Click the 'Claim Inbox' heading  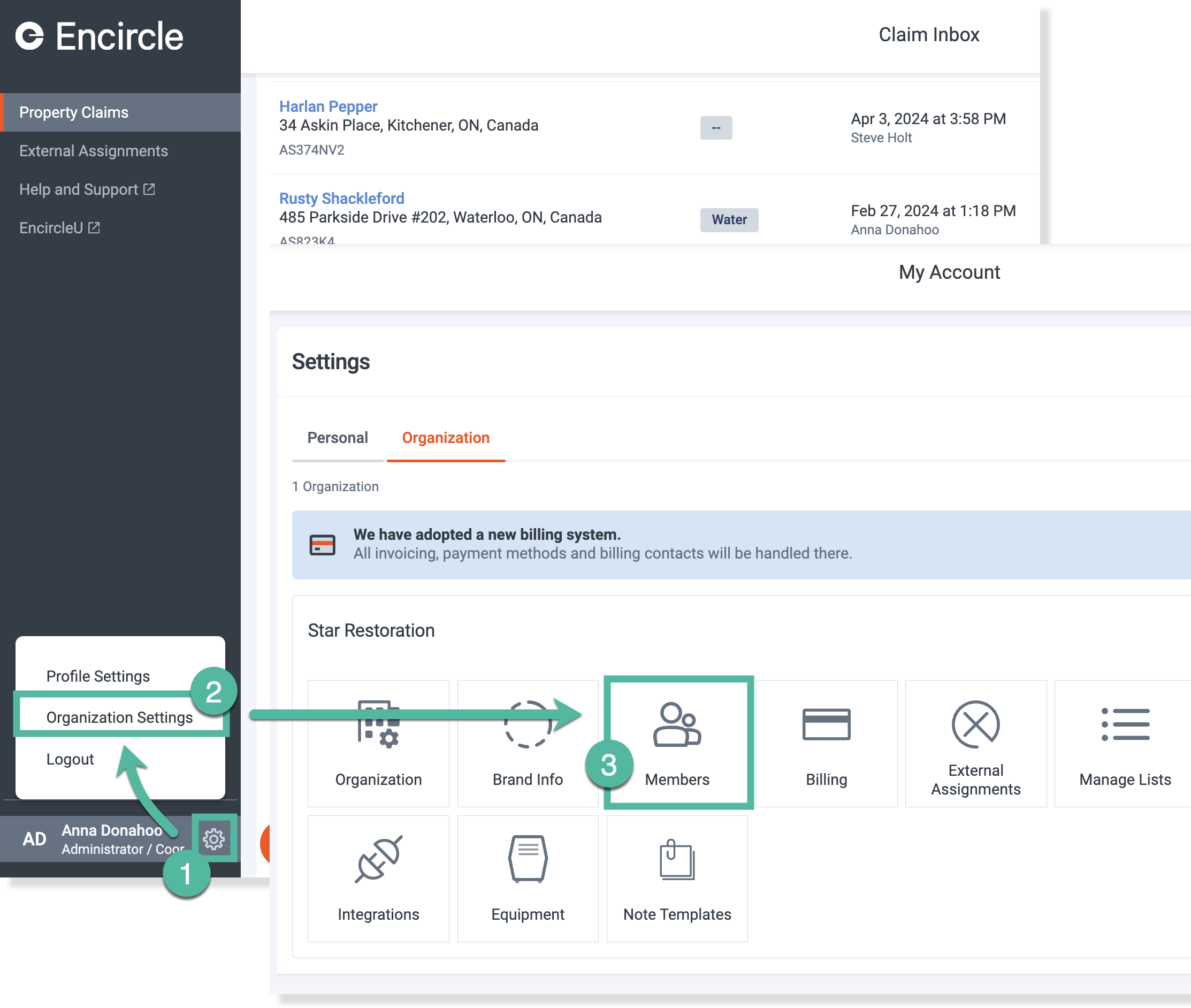pyautogui.click(x=929, y=34)
